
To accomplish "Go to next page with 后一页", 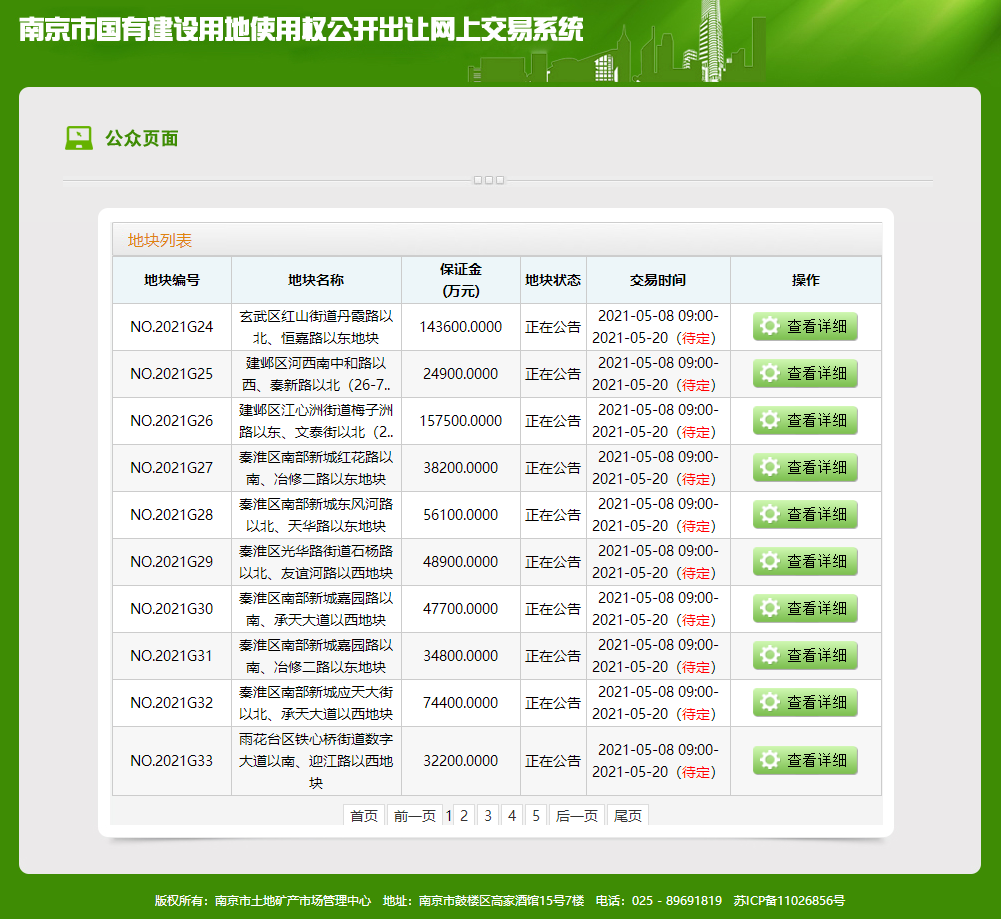I will coord(577,816).
